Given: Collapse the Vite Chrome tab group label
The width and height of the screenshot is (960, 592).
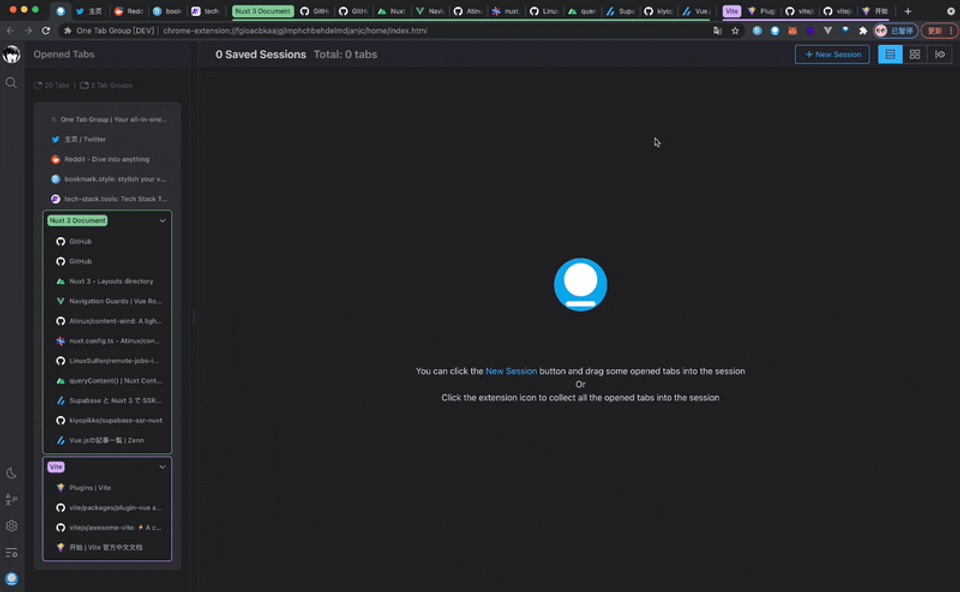Looking at the screenshot, I should pos(732,11).
